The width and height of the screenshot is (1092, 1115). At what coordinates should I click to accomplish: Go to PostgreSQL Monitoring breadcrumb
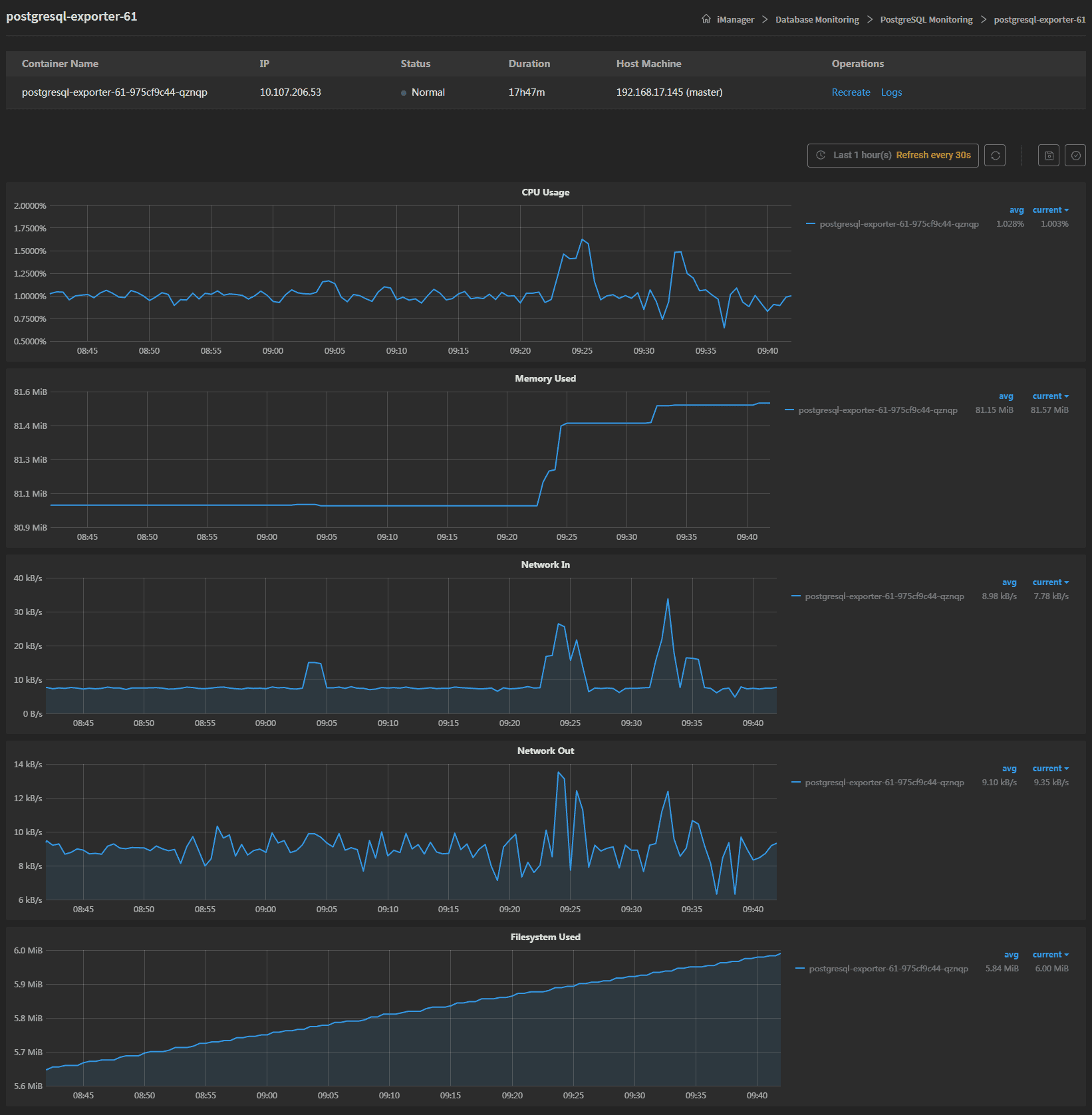point(926,20)
